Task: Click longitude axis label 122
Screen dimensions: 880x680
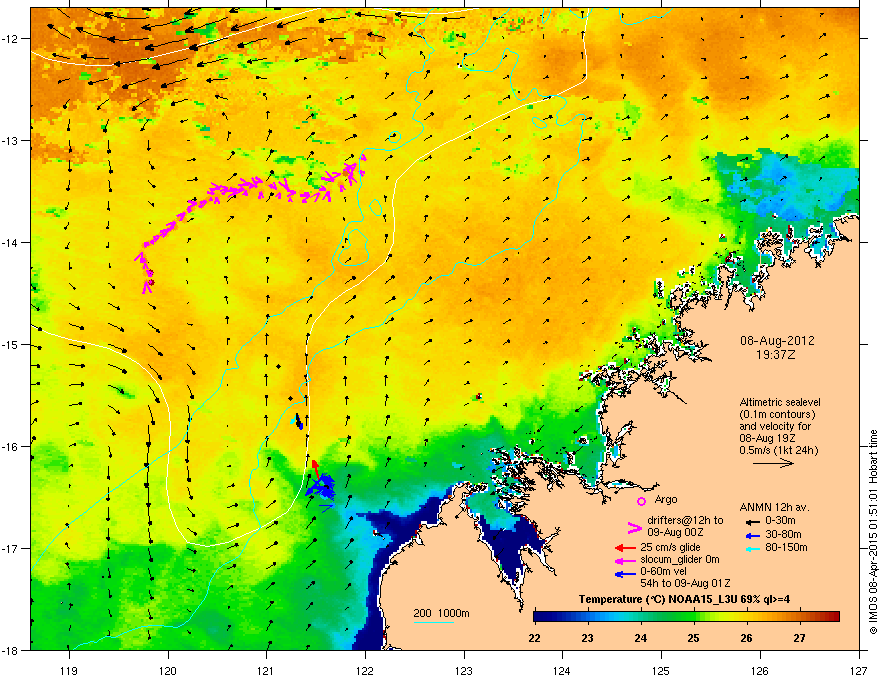Action: click(365, 670)
